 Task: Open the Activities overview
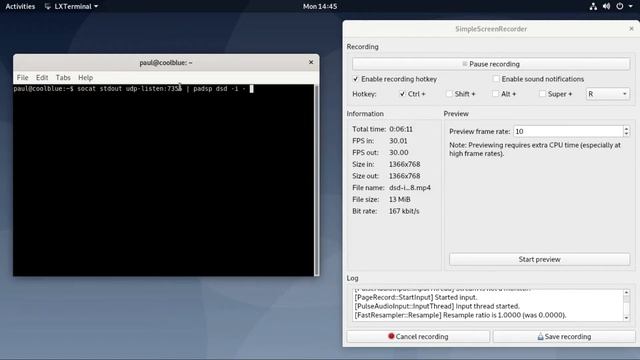click(20, 6)
